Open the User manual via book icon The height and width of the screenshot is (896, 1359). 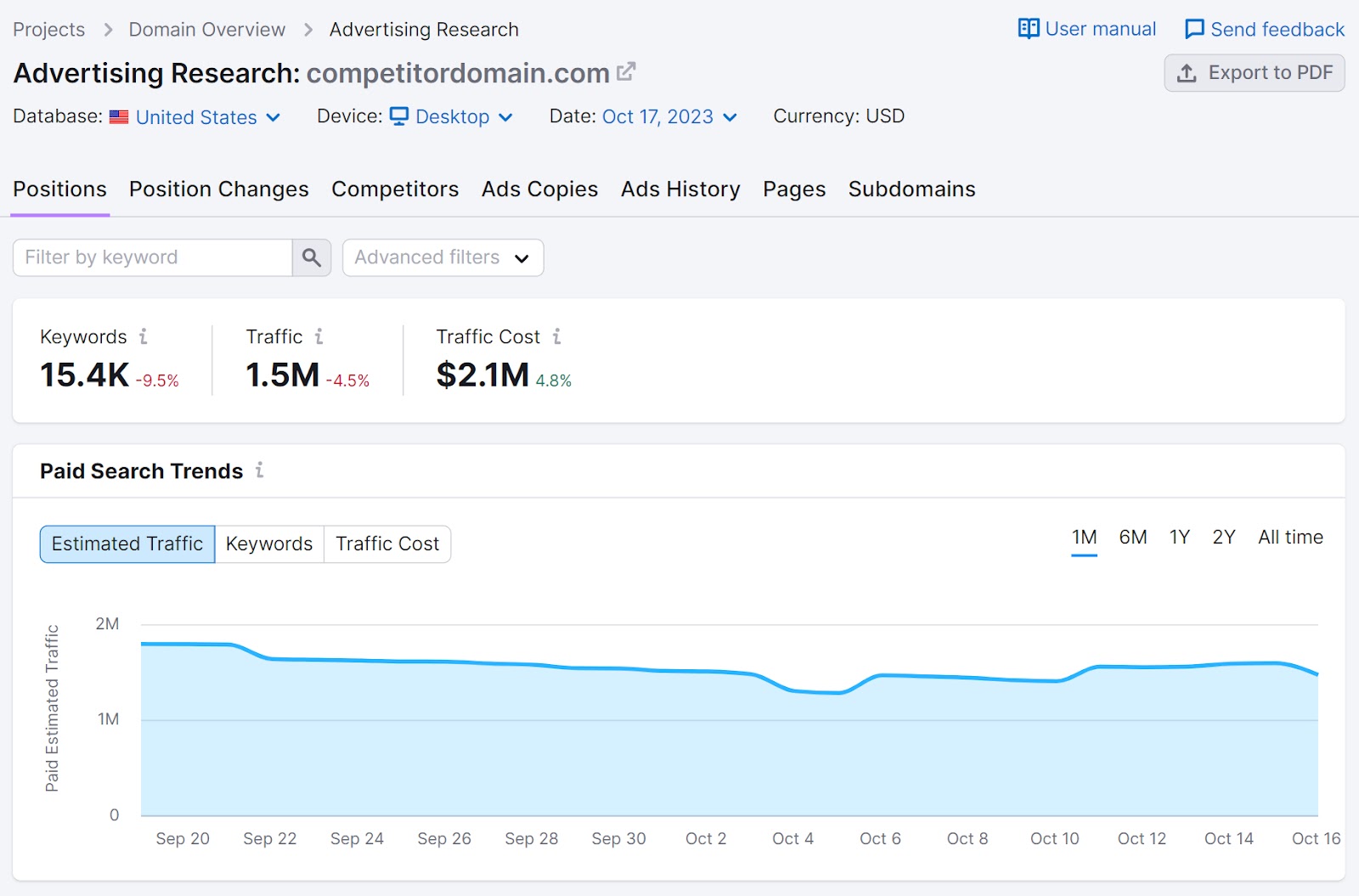tap(1028, 28)
